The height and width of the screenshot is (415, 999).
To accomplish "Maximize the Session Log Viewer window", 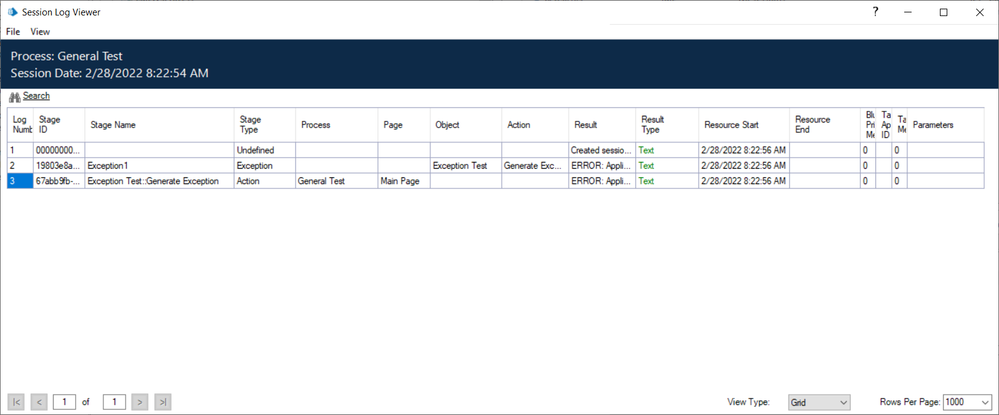I will 944,12.
